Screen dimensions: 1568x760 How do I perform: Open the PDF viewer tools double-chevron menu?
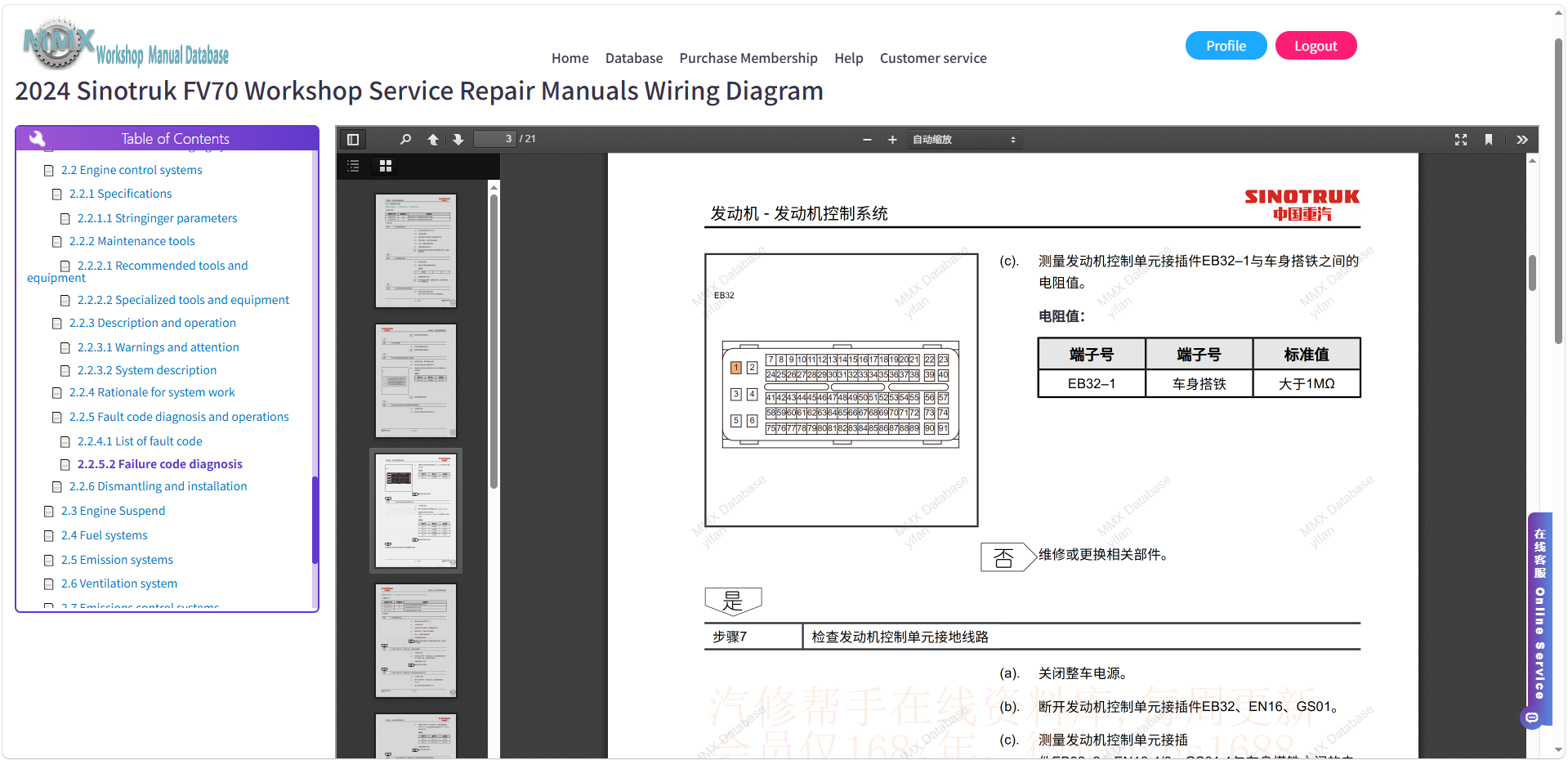pyautogui.click(x=1522, y=140)
